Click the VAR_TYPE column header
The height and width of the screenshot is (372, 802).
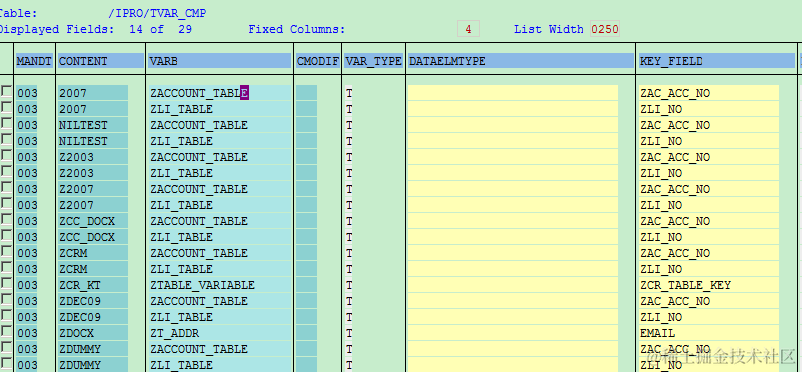click(x=373, y=61)
